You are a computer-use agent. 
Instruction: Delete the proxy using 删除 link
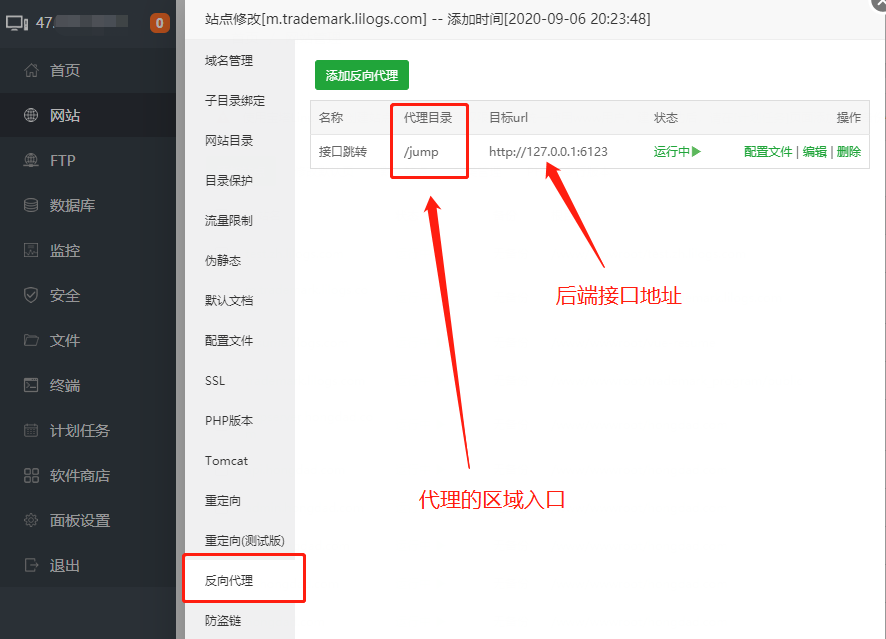848,152
